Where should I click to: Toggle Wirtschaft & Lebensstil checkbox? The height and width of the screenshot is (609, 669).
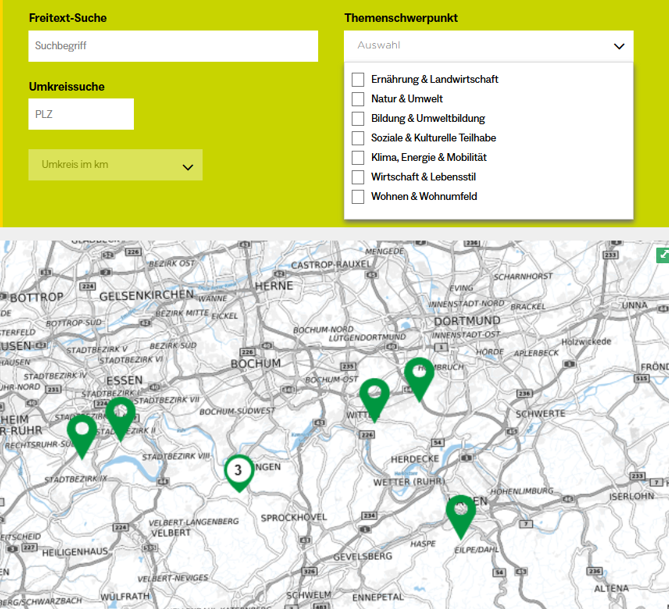click(x=358, y=177)
